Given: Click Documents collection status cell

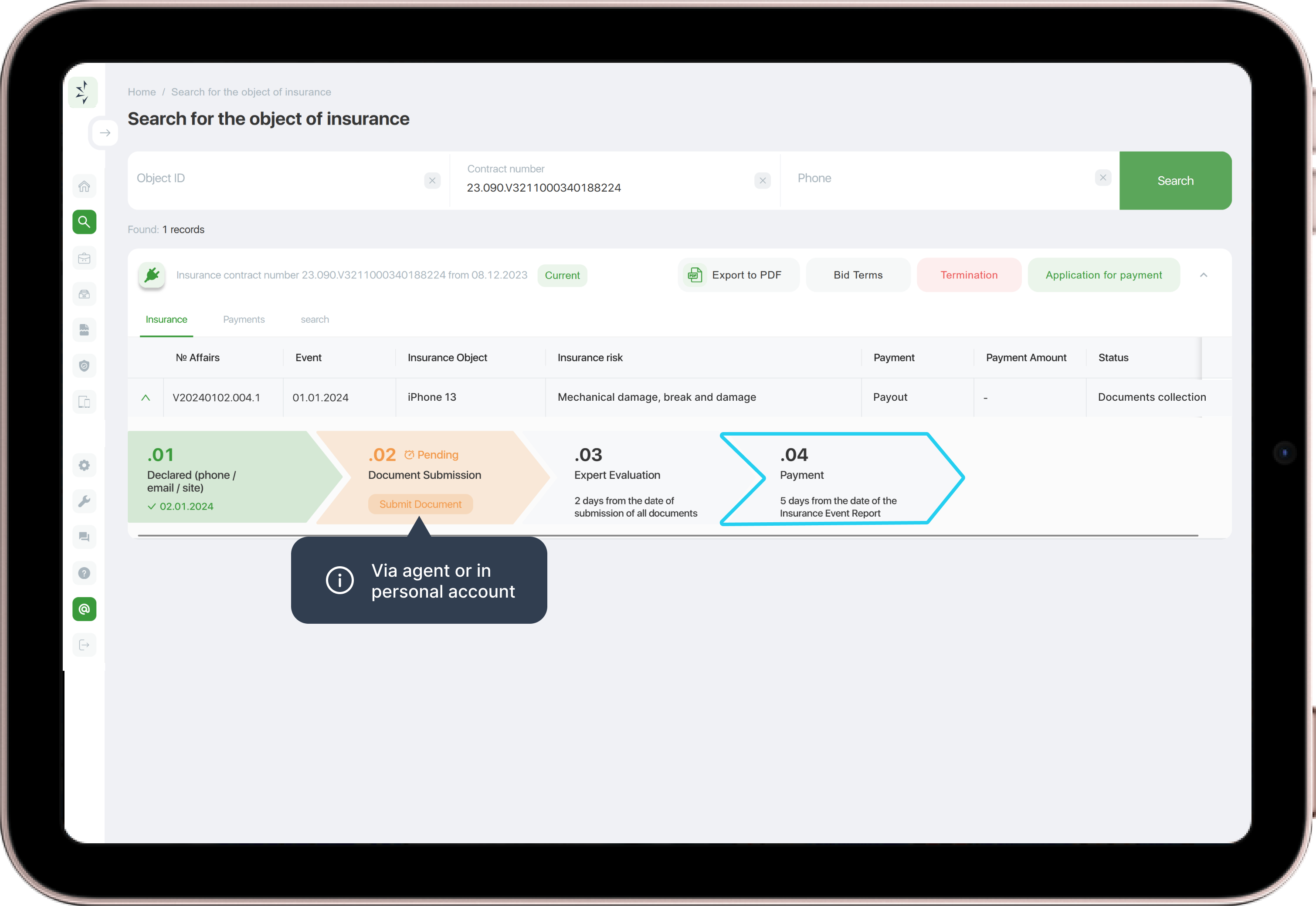Looking at the screenshot, I should (x=1151, y=397).
